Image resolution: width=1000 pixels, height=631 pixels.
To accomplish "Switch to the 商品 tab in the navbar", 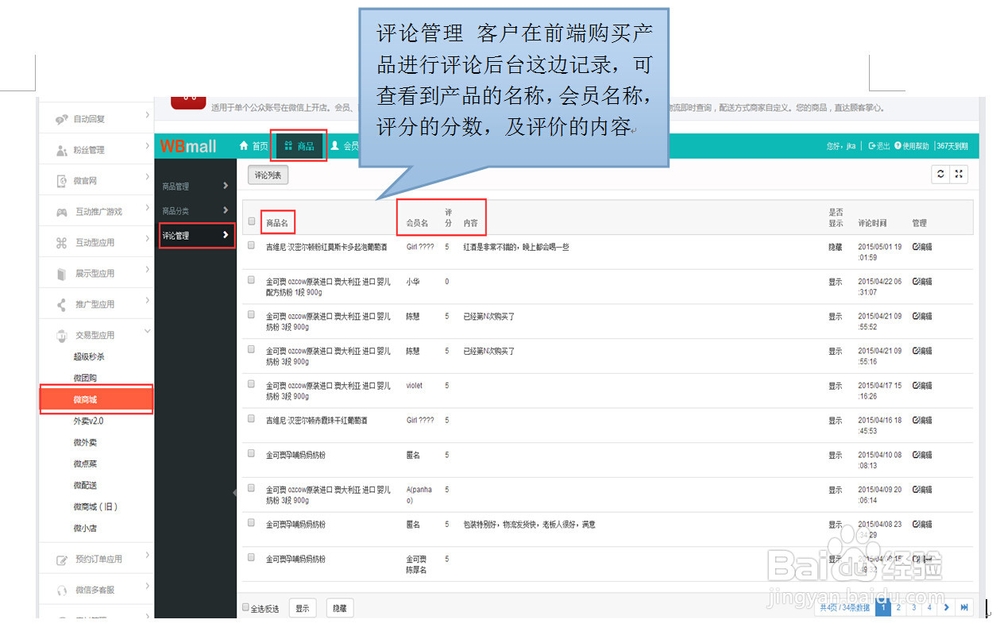I will 299,145.
